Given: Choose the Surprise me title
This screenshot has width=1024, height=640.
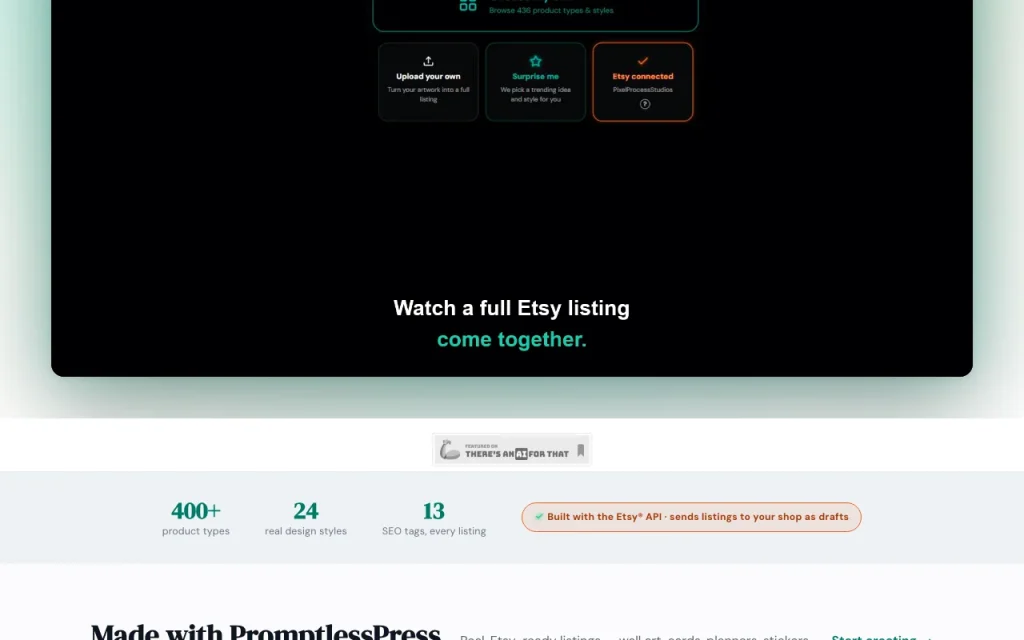Looking at the screenshot, I should tap(536, 76).
